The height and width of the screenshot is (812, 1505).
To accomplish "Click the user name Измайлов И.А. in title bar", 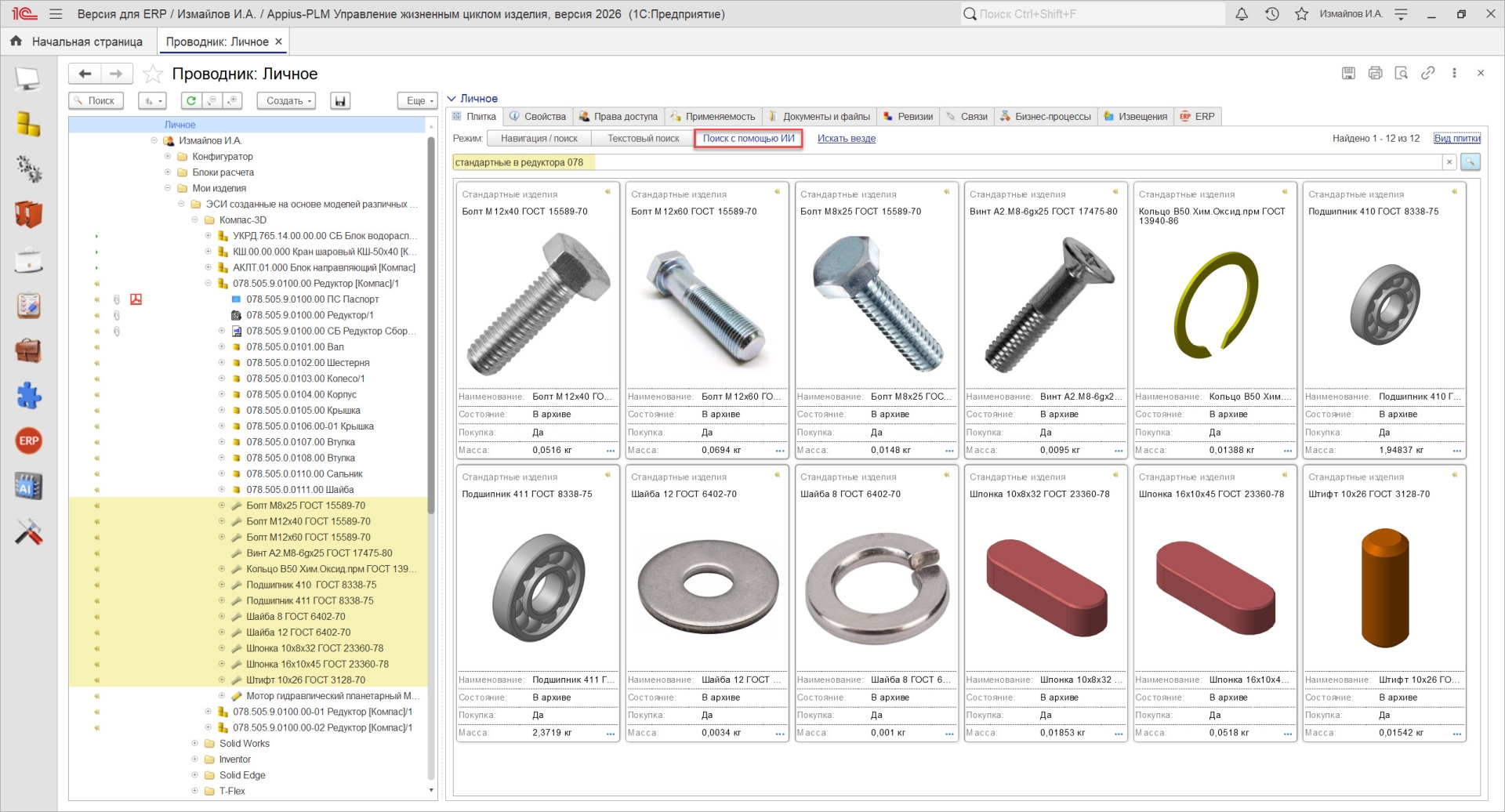I will tap(1351, 14).
